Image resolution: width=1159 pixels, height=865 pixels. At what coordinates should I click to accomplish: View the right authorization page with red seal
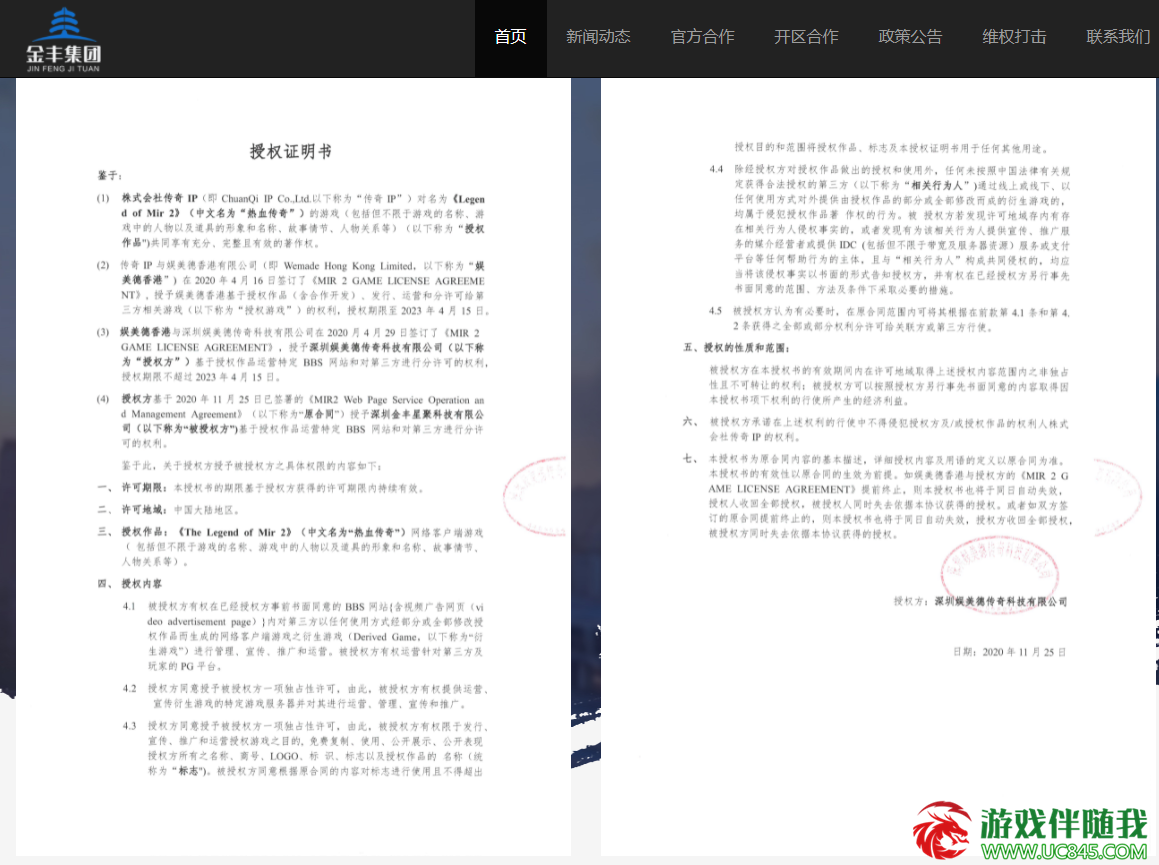[x=879, y=467]
